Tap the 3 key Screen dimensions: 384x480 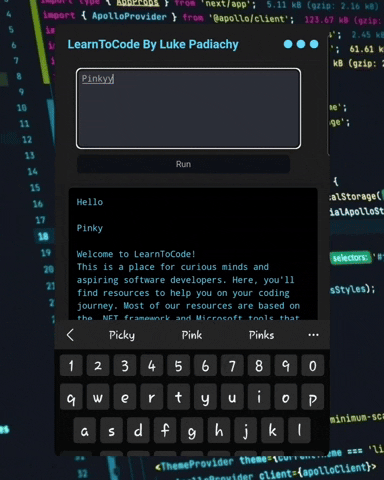click(x=125, y=366)
